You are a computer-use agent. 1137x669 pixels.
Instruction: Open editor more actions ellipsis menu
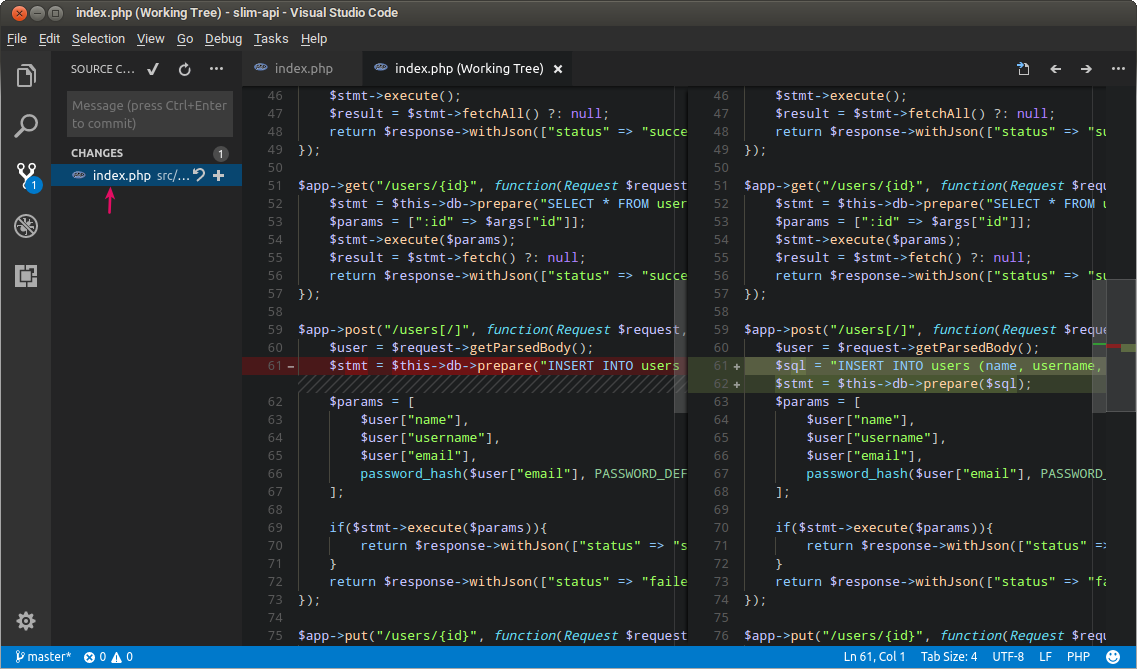pos(1118,69)
